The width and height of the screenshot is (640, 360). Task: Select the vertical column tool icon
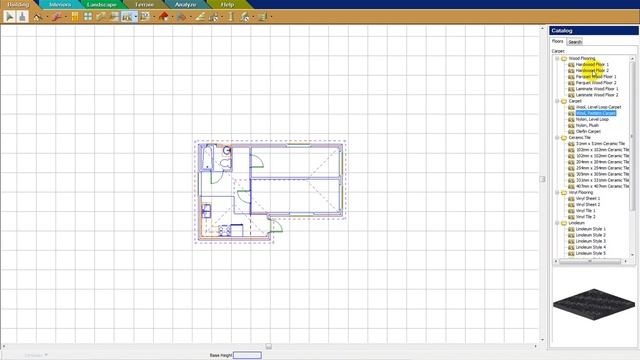coord(230,17)
